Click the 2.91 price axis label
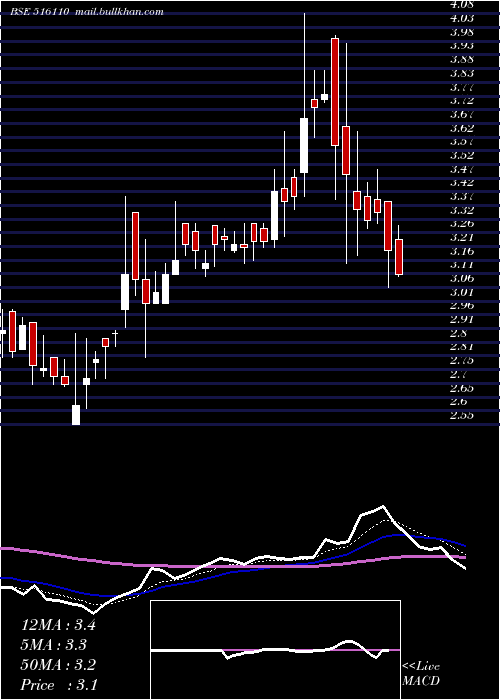Image resolution: width=500 pixels, height=700 pixels. (461, 320)
